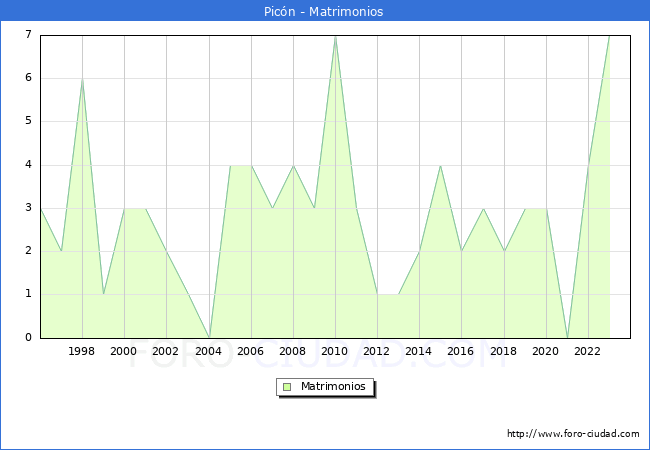The image size is (650, 450).
Task: Click the y-axis value 2
Action: click(28, 251)
